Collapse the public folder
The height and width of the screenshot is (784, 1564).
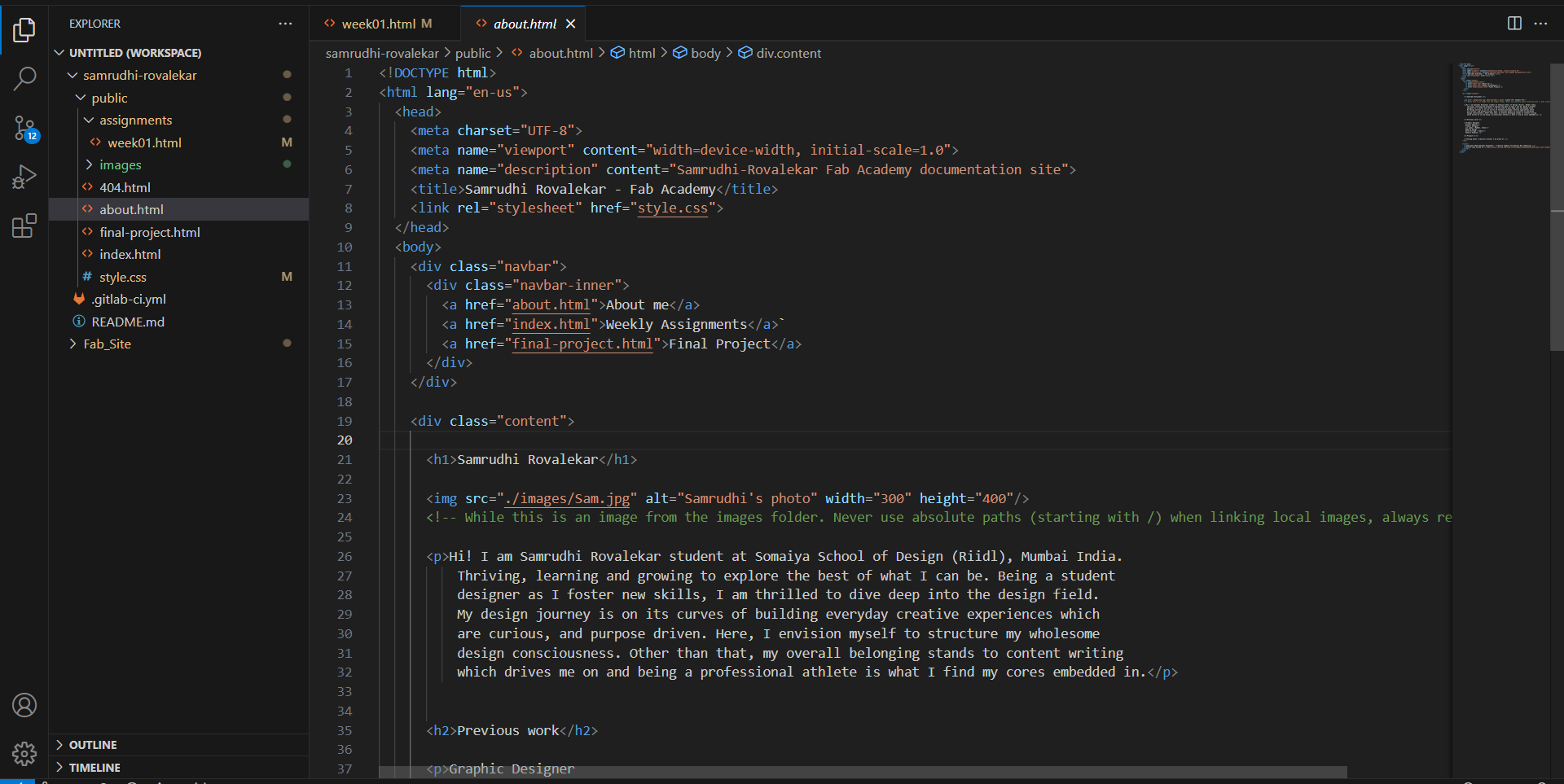[81, 98]
